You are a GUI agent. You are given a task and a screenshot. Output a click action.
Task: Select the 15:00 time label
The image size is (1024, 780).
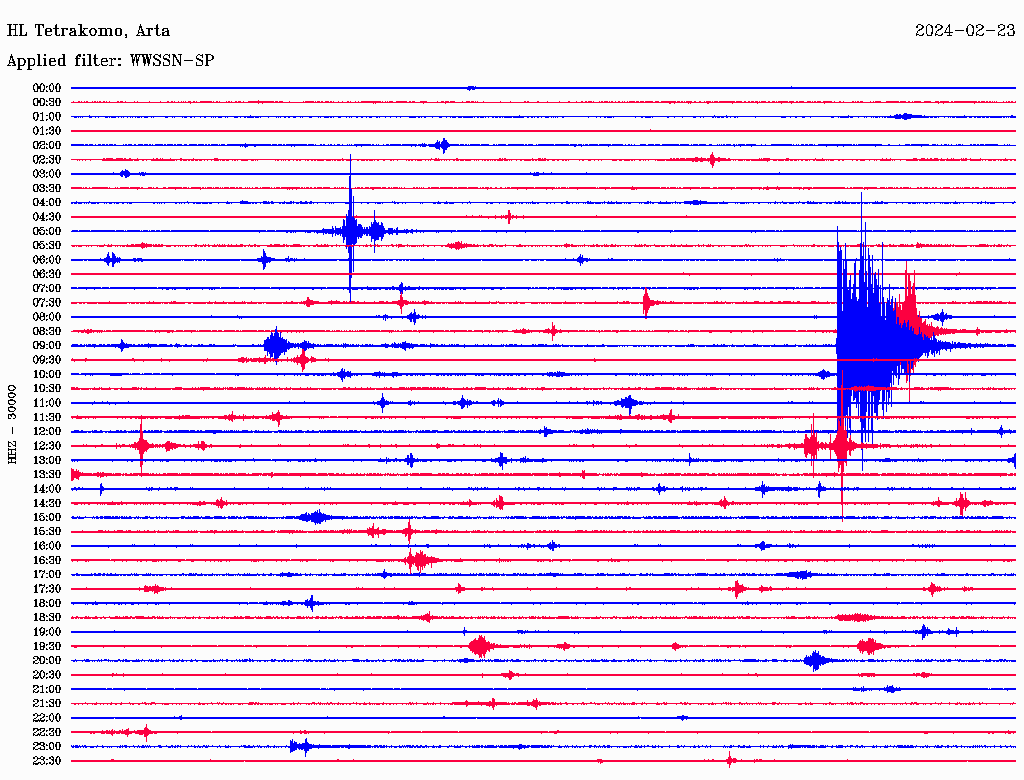[47, 517]
